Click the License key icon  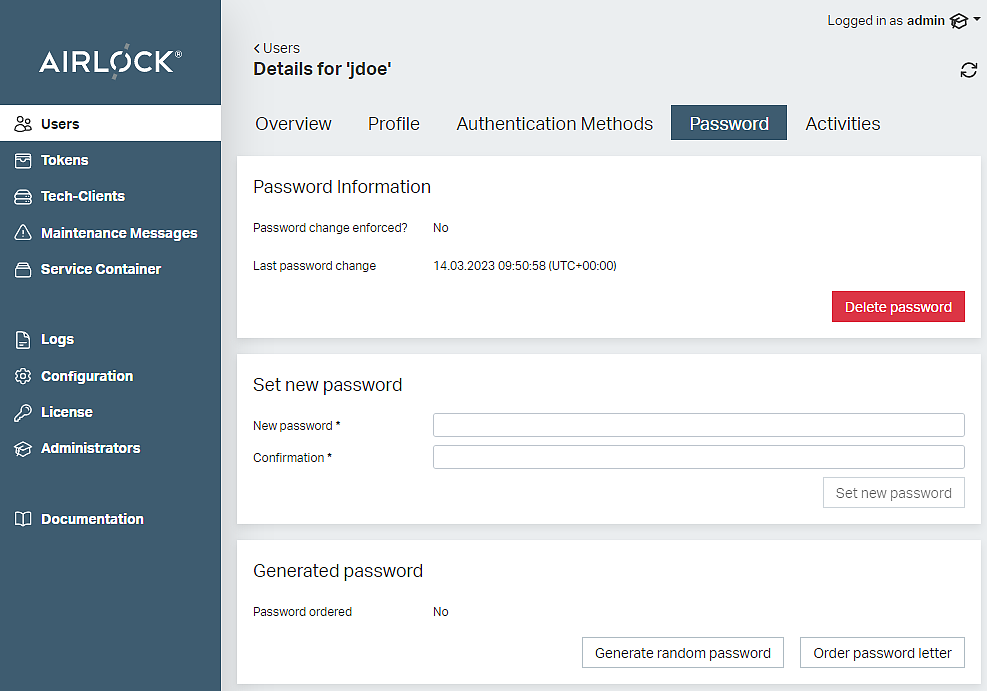pyautogui.click(x=23, y=412)
